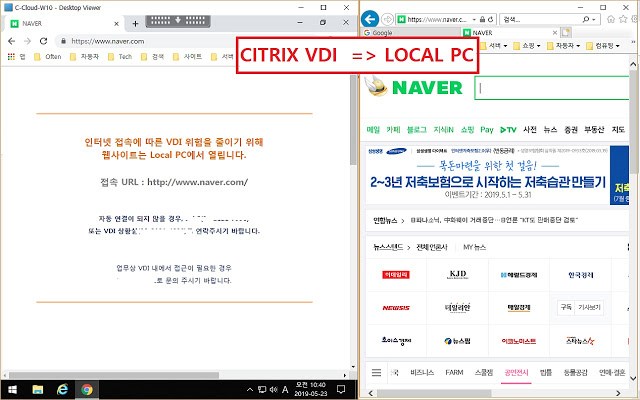Screen dimensions: 640x400
Task: Click the savings insurance banner ad
Action: pyautogui.click(x=488, y=176)
